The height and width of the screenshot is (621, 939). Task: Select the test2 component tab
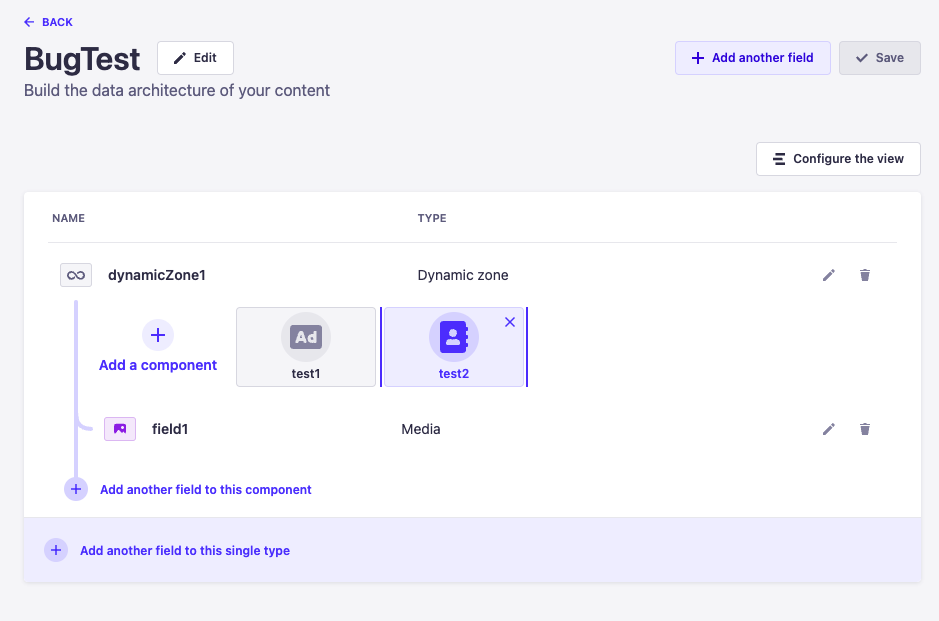[x=454, y=347]
